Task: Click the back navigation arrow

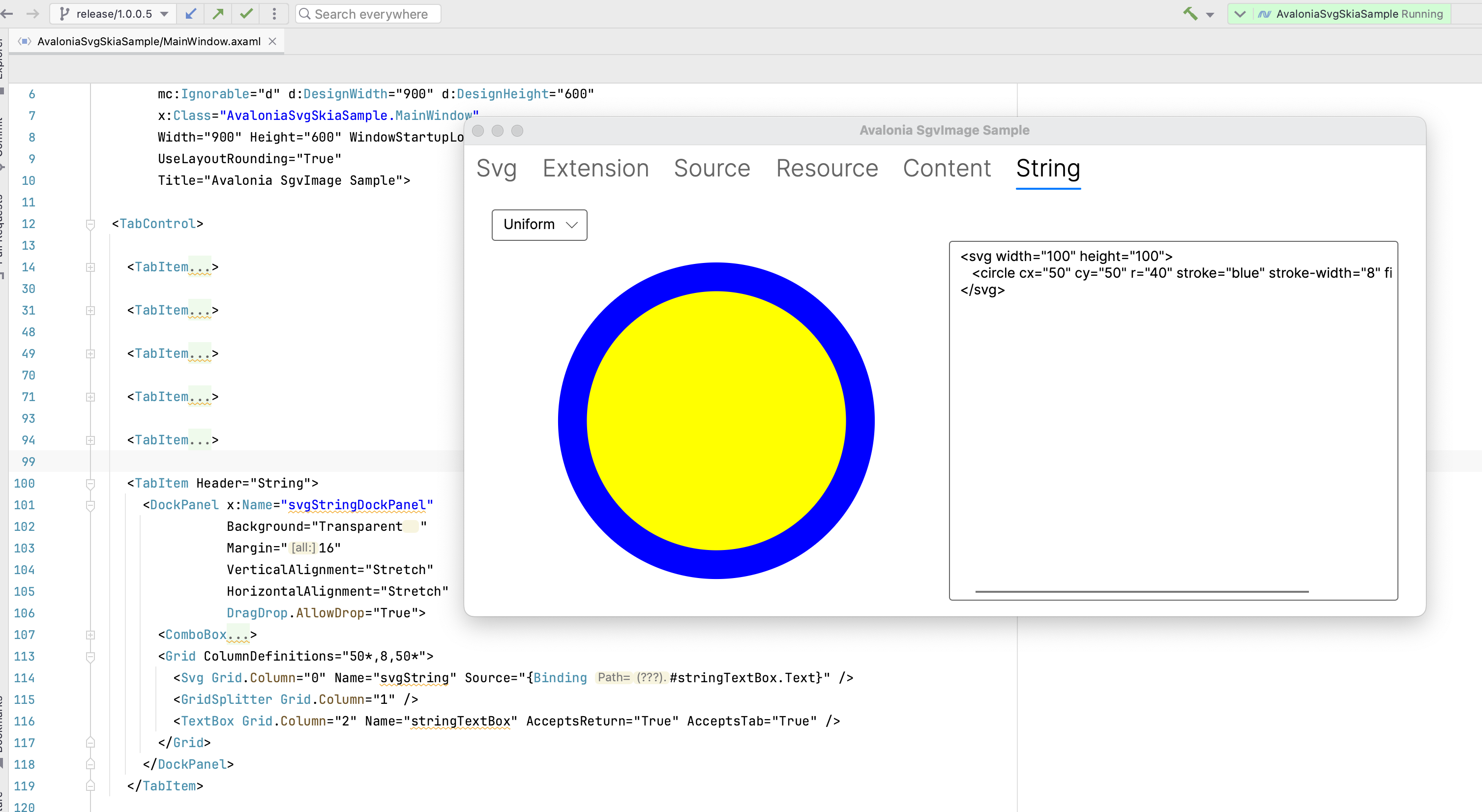Action: point(7,14)
